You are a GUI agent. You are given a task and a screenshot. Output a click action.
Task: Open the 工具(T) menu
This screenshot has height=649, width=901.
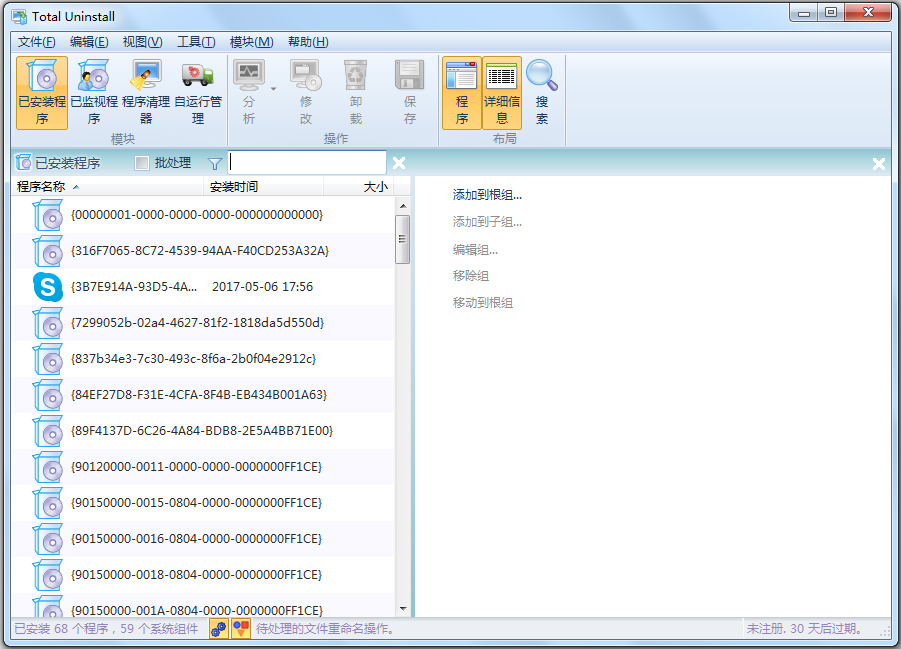pyautogui.click(x=195, y=42)
